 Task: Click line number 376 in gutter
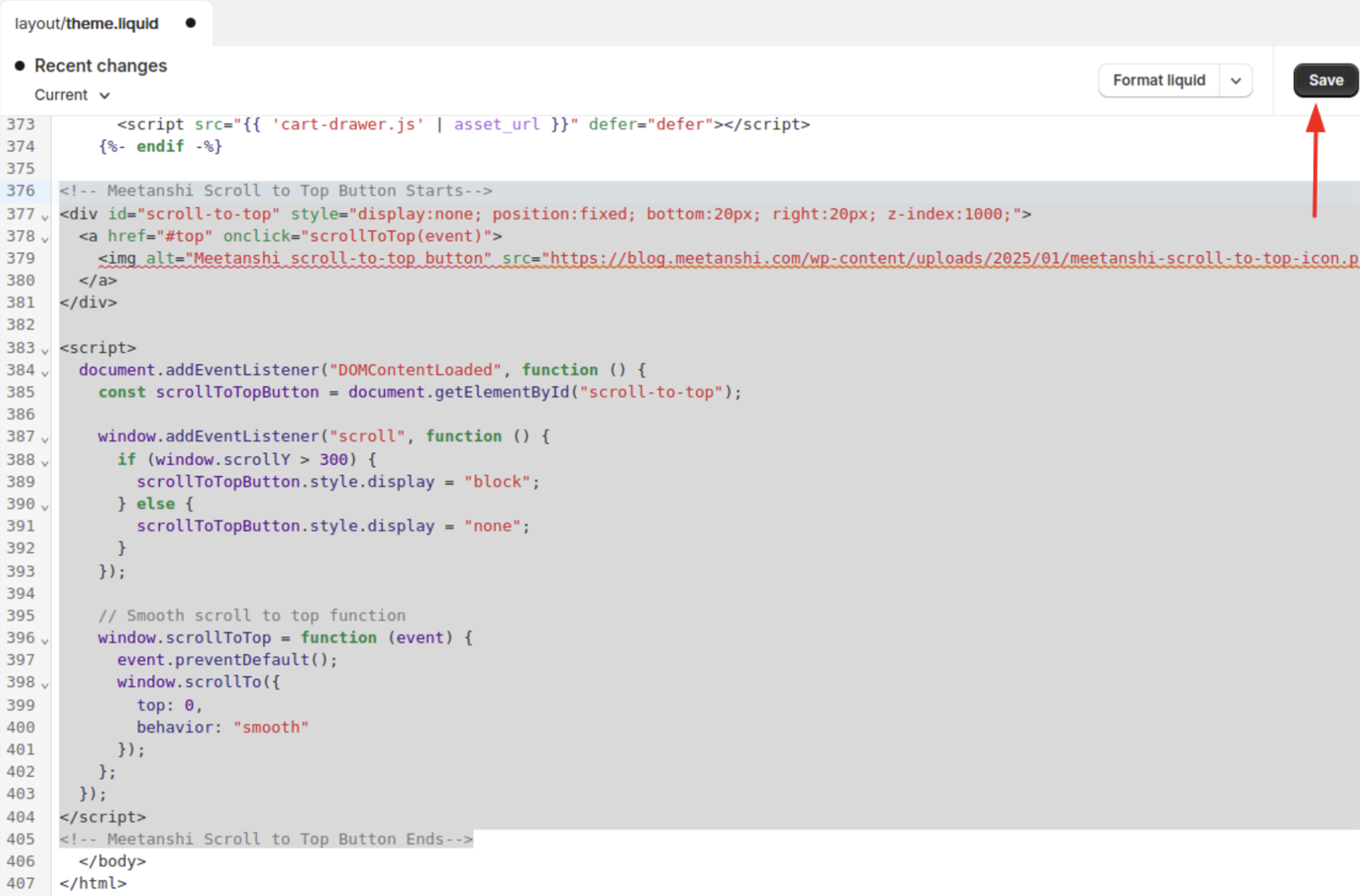click(21, 190)
